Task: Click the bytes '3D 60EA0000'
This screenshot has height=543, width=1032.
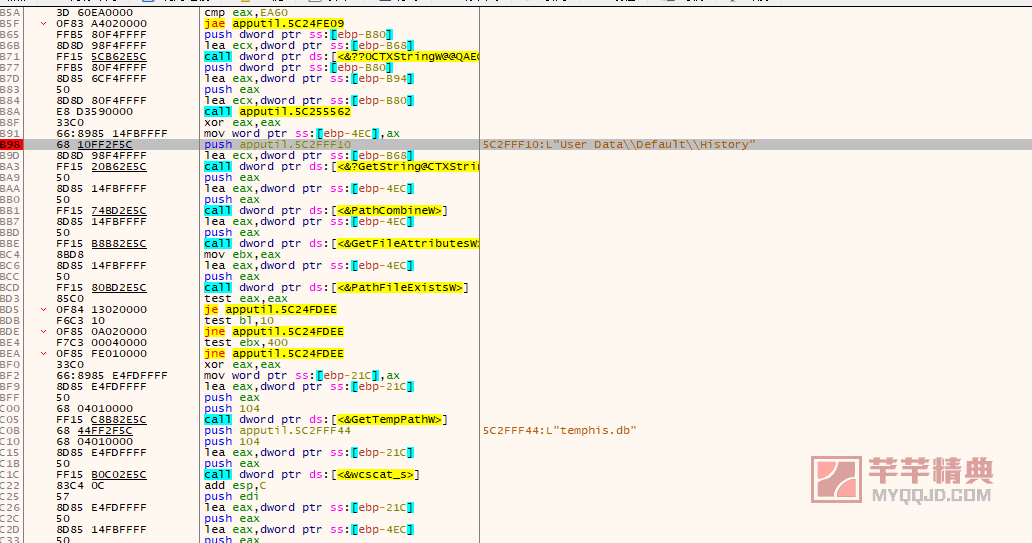Action: pyautogui.click(x=94, y=13)
